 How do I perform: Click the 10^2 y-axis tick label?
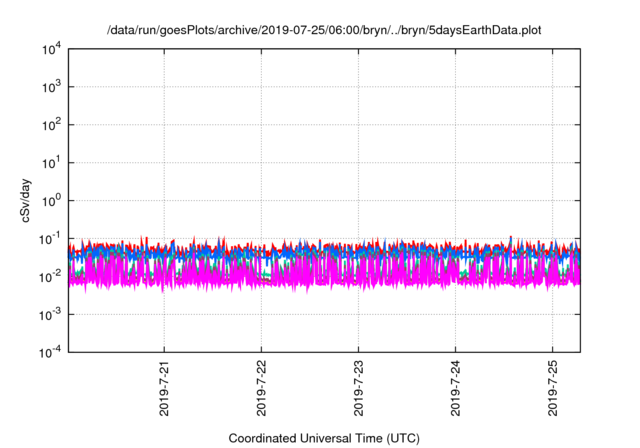(52, 125)
